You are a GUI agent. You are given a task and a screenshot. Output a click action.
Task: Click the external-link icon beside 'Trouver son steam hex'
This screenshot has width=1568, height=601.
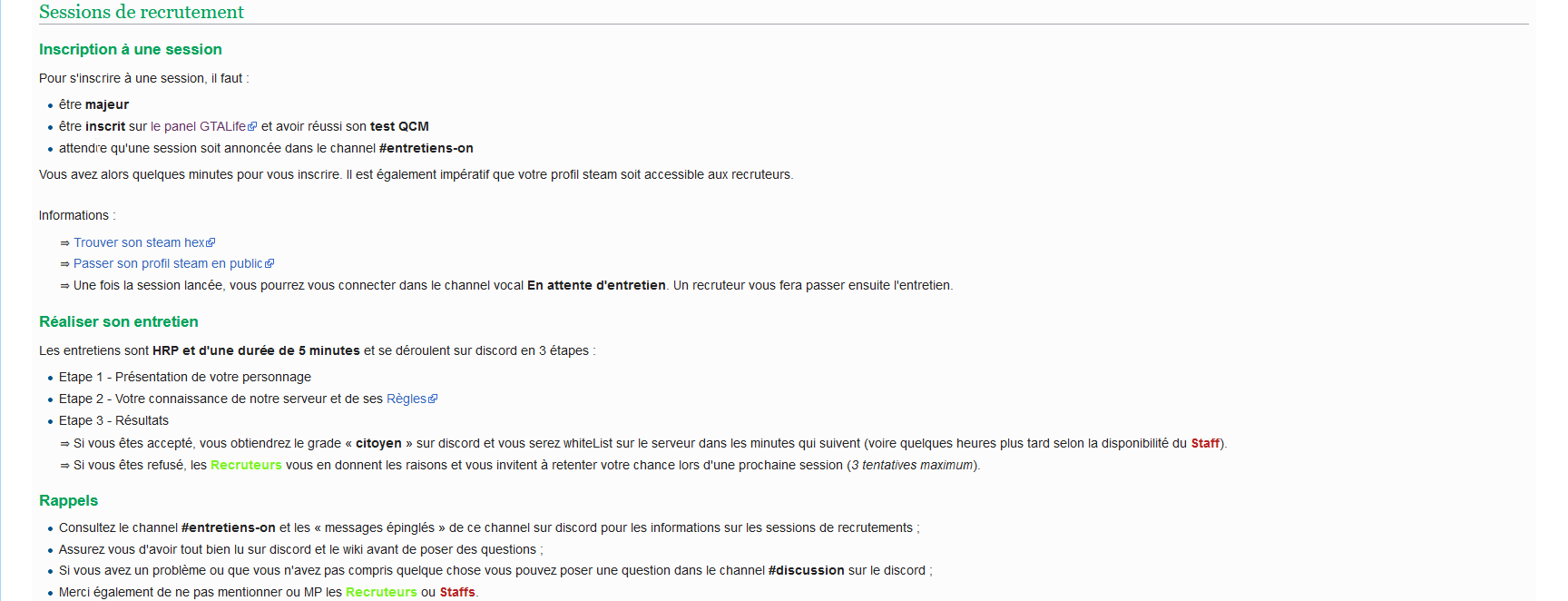point(211,243)
